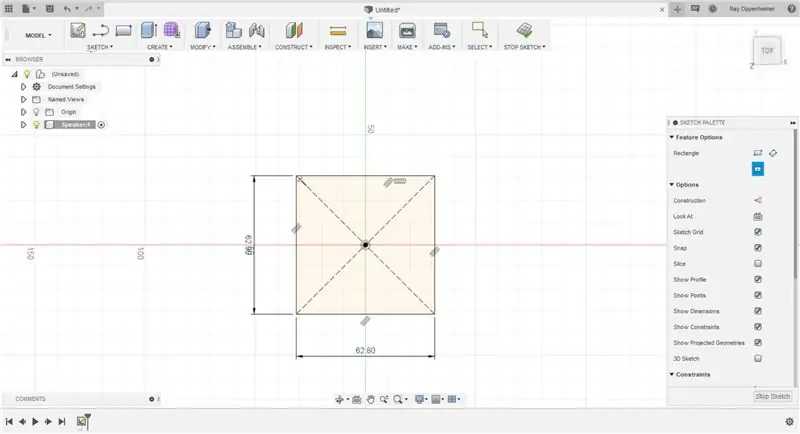The height and width of the screenshot is (434, 800).
Task: Open the SKETCH menu
Action: (x=100, y=47)
